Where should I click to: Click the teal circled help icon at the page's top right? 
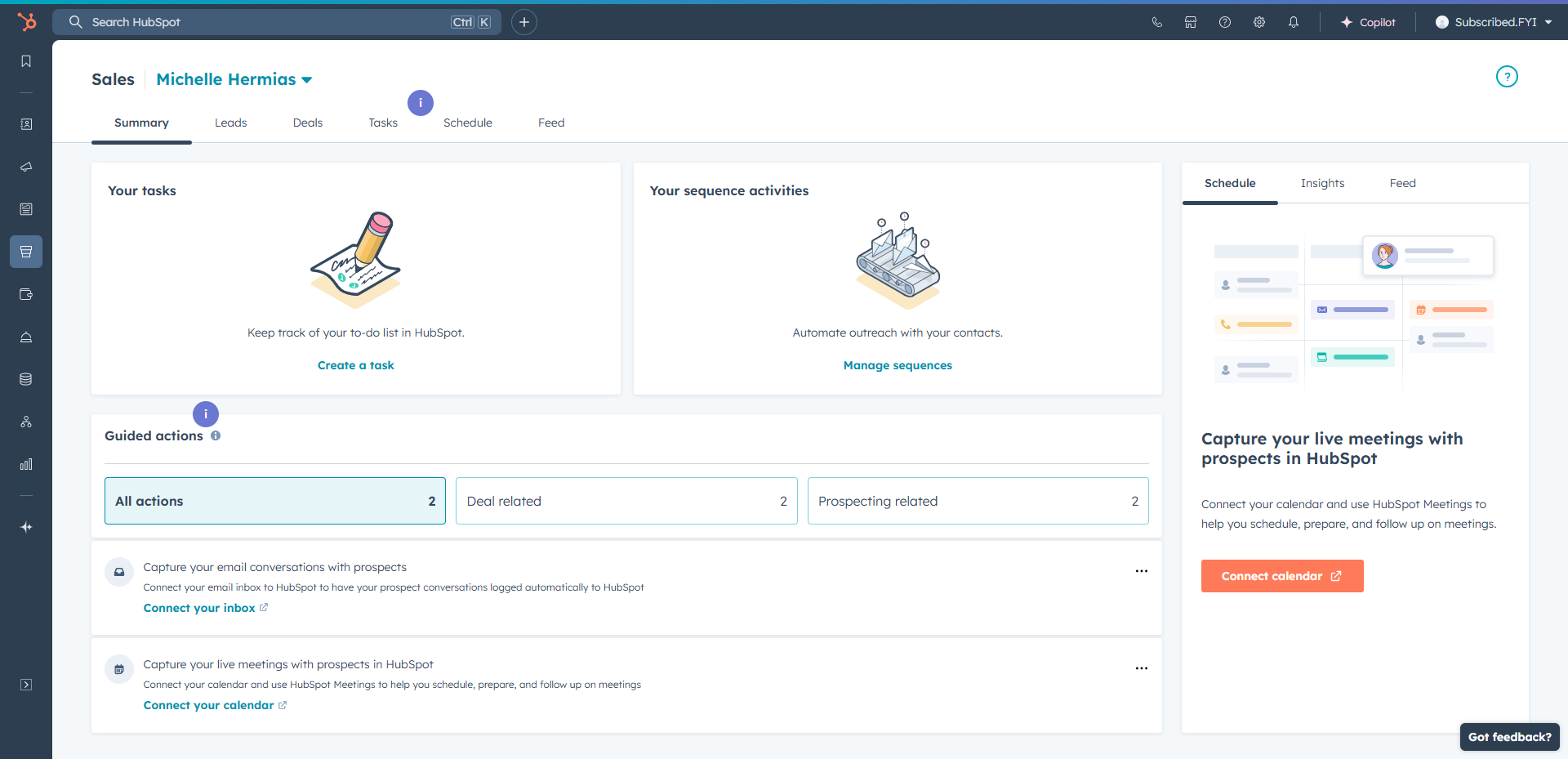coord(1507,77)
